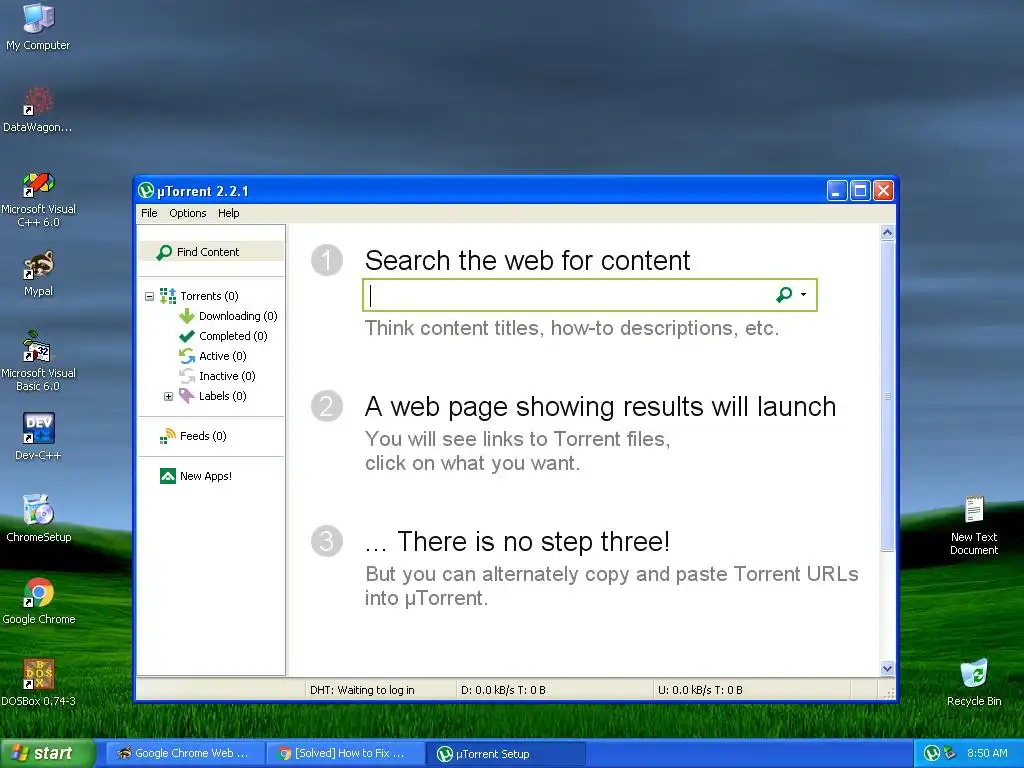Screen dimensions: 1024x768
Task: Switch to µTorrent Setup taskbar button
Action: 507,753
